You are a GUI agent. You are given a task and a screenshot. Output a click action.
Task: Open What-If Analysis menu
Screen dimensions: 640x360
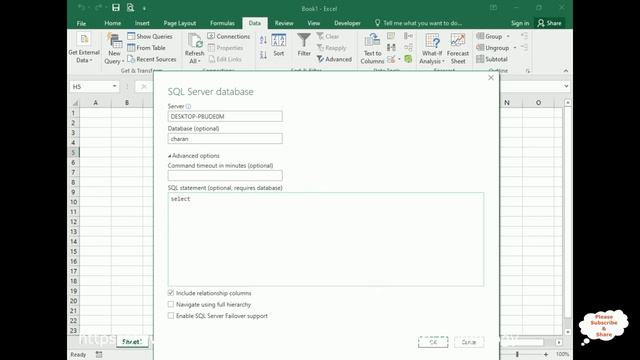pyautogui.click(x=432, y=49)
